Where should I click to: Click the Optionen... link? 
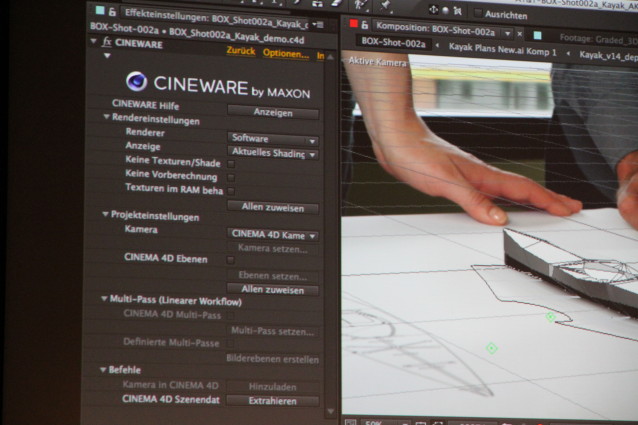(286, 53)
